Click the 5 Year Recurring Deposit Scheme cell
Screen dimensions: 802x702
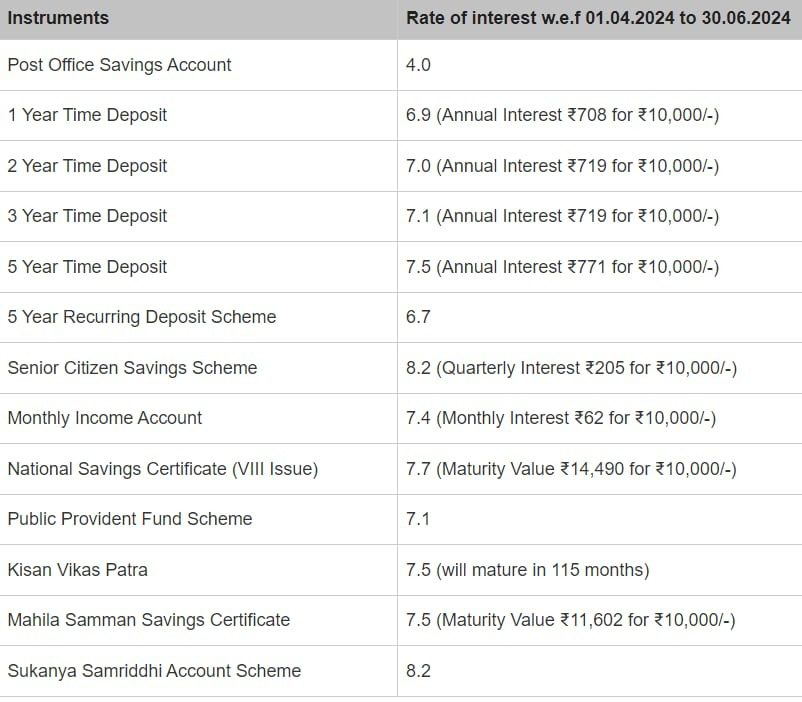[141, 317]
